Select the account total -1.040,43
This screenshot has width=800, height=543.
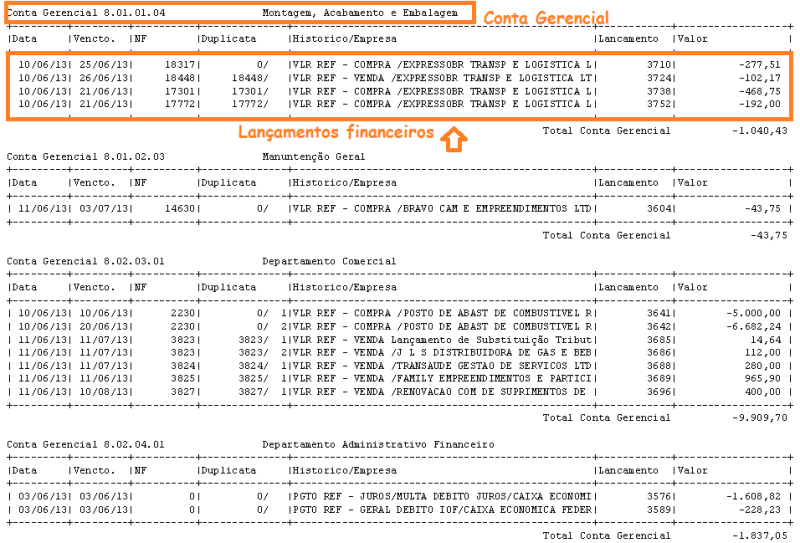[760, 131]
